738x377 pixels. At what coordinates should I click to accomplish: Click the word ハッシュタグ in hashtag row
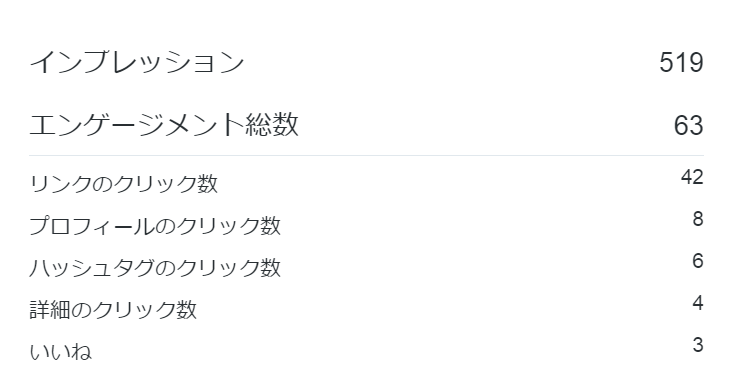click(92, 268)
